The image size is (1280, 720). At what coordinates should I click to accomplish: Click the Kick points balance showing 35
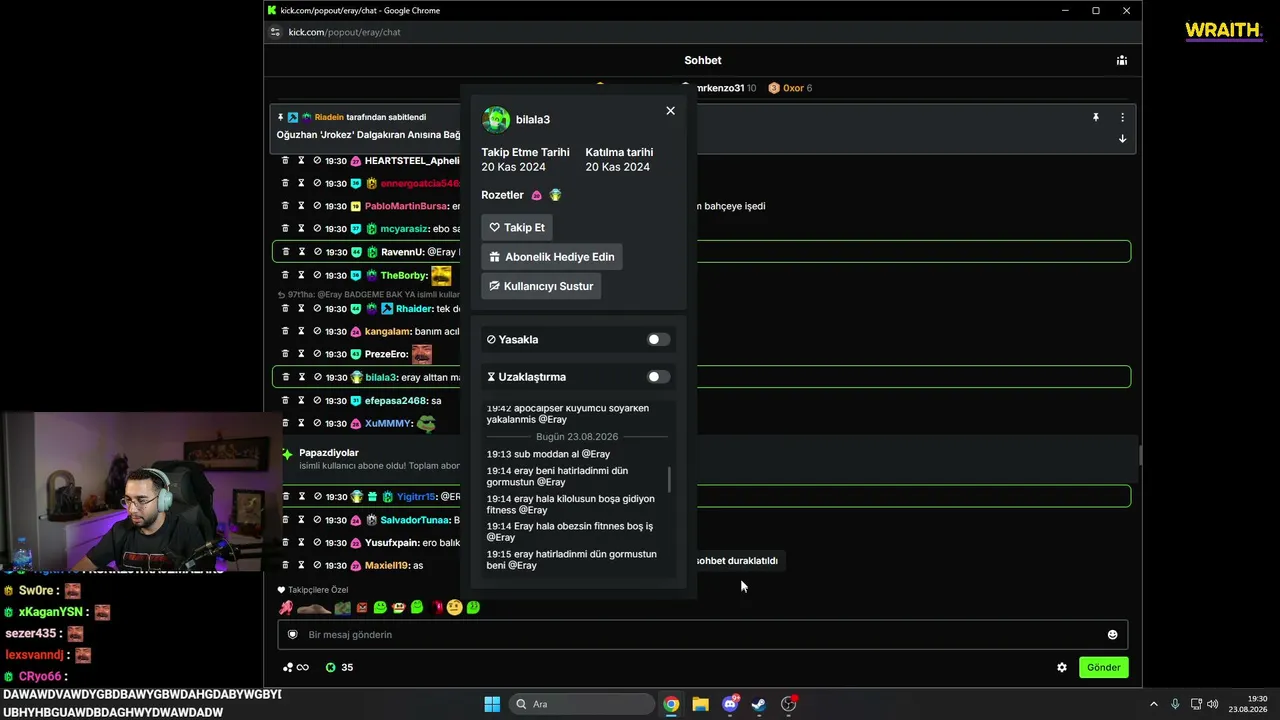tap(339, 667)
